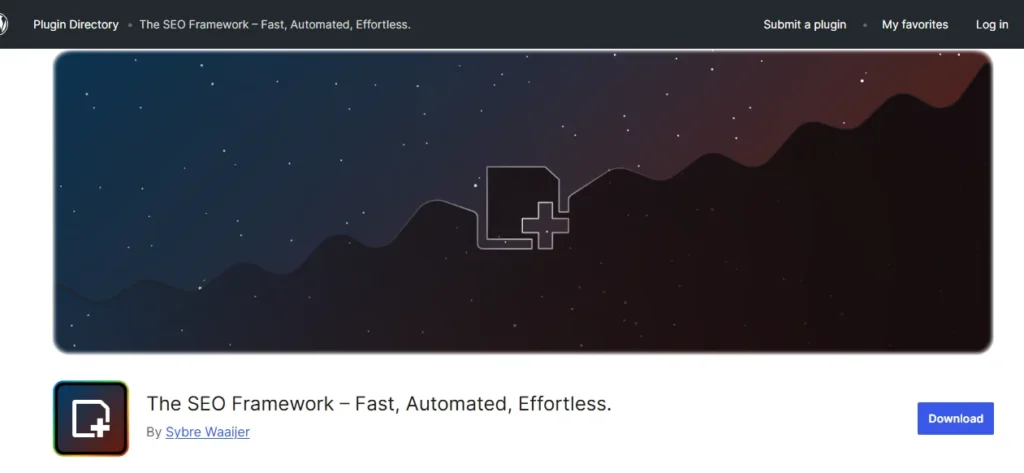The height and width of the screenshot is (473, 1024).
Task: Select The SEO Framework breadcrumb in header
Action: [275, 25]
